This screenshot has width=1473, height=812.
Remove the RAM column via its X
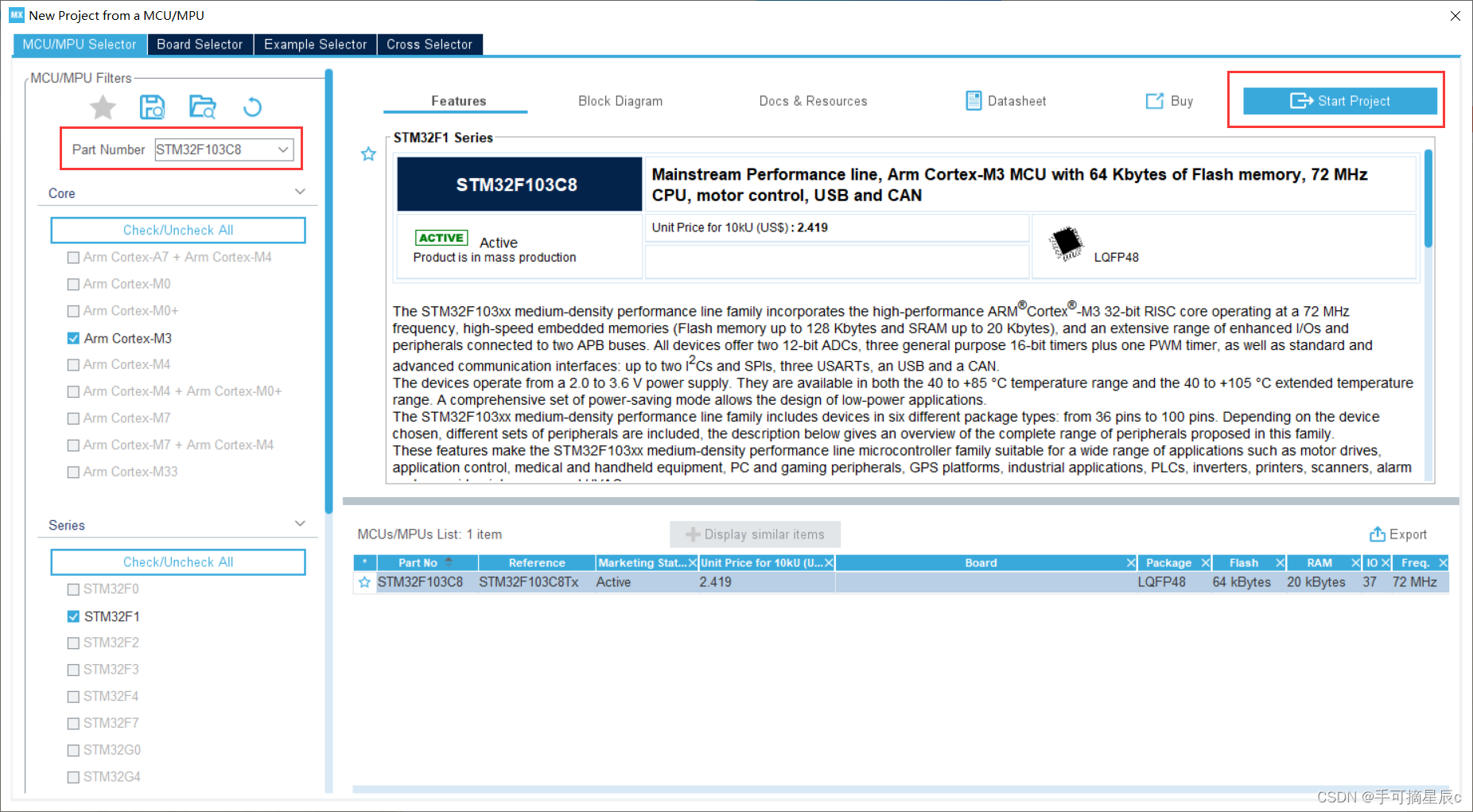(x=1355, y=563)
